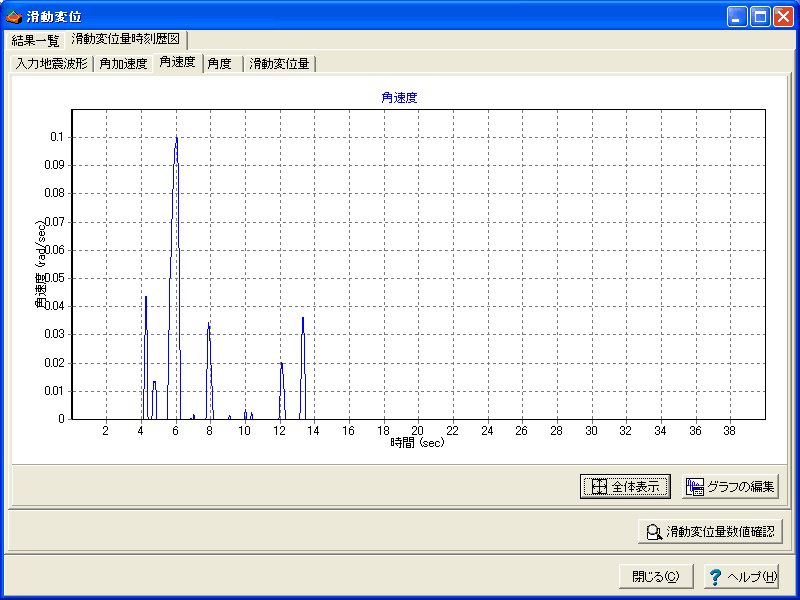This screenshot has height=600, width=800.
Task: Select the 角速度 tab
Action: pos(178,62)
